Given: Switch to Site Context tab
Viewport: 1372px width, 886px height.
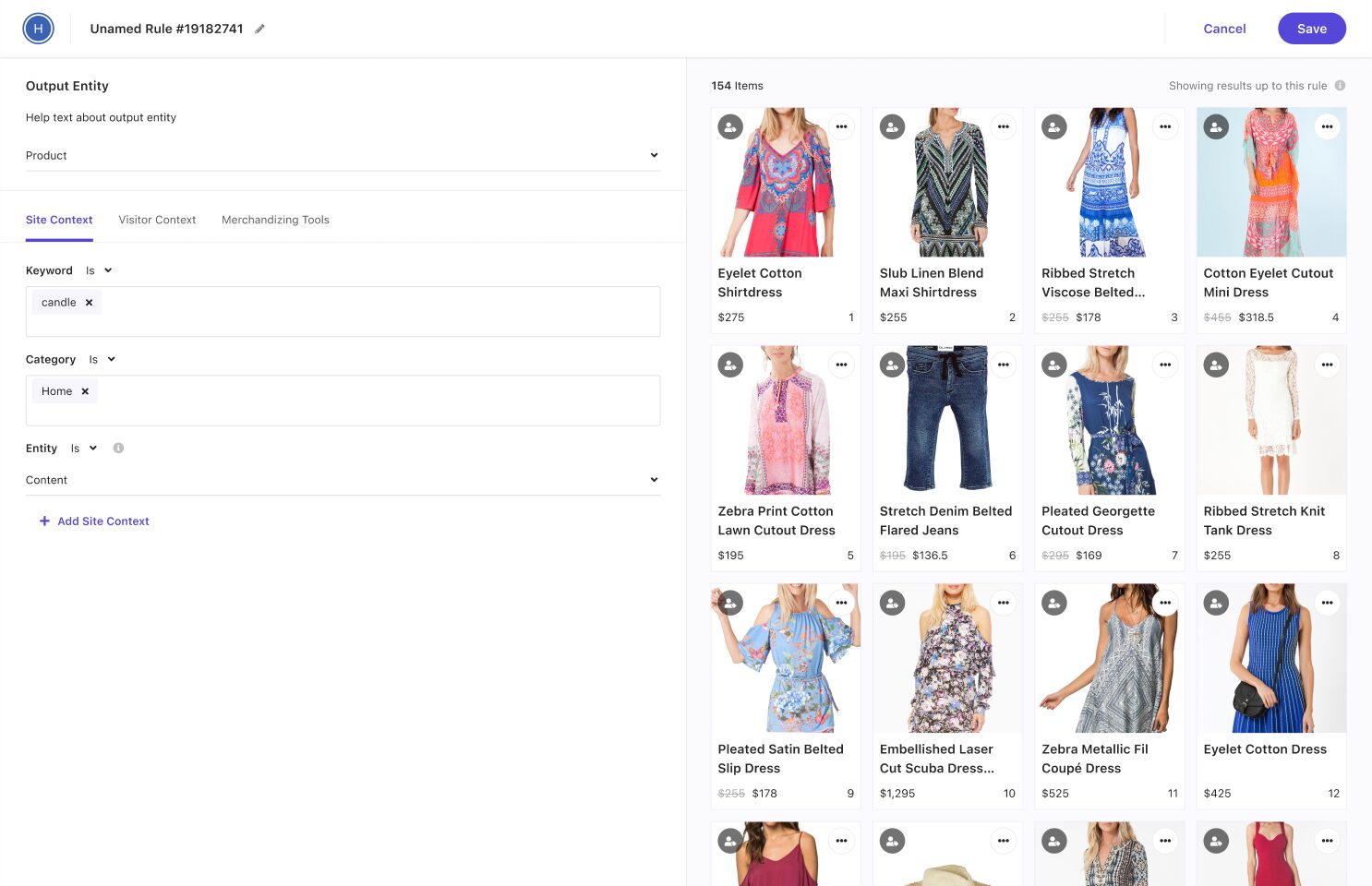Looking at the screenshot, I should (59, 220).
